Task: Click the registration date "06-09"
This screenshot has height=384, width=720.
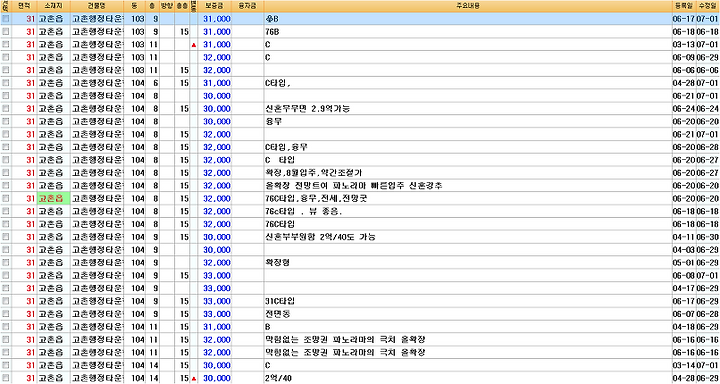Action: pyautogui.click(x=683, y=57)
